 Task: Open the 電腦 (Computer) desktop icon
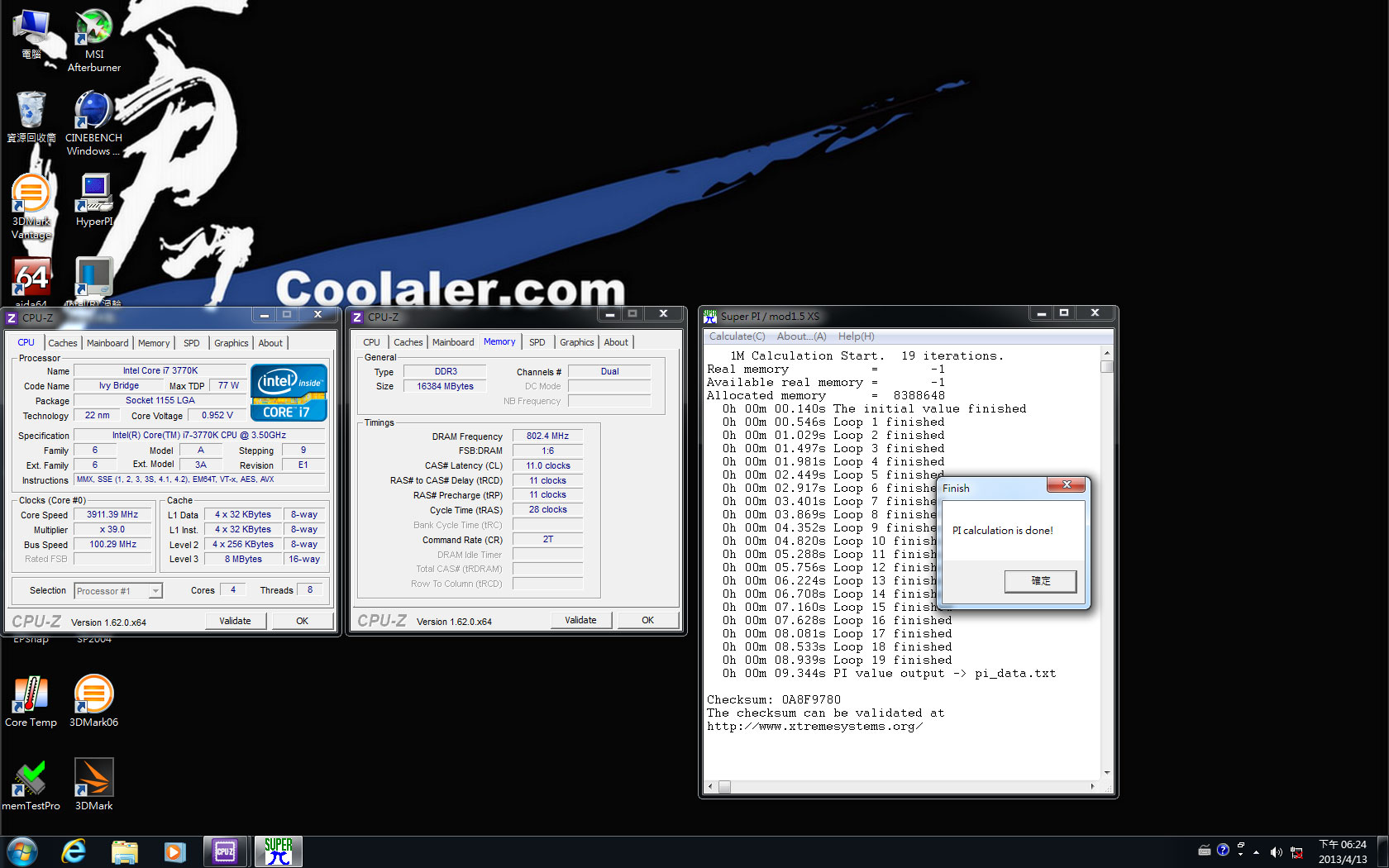click(31, 35)
